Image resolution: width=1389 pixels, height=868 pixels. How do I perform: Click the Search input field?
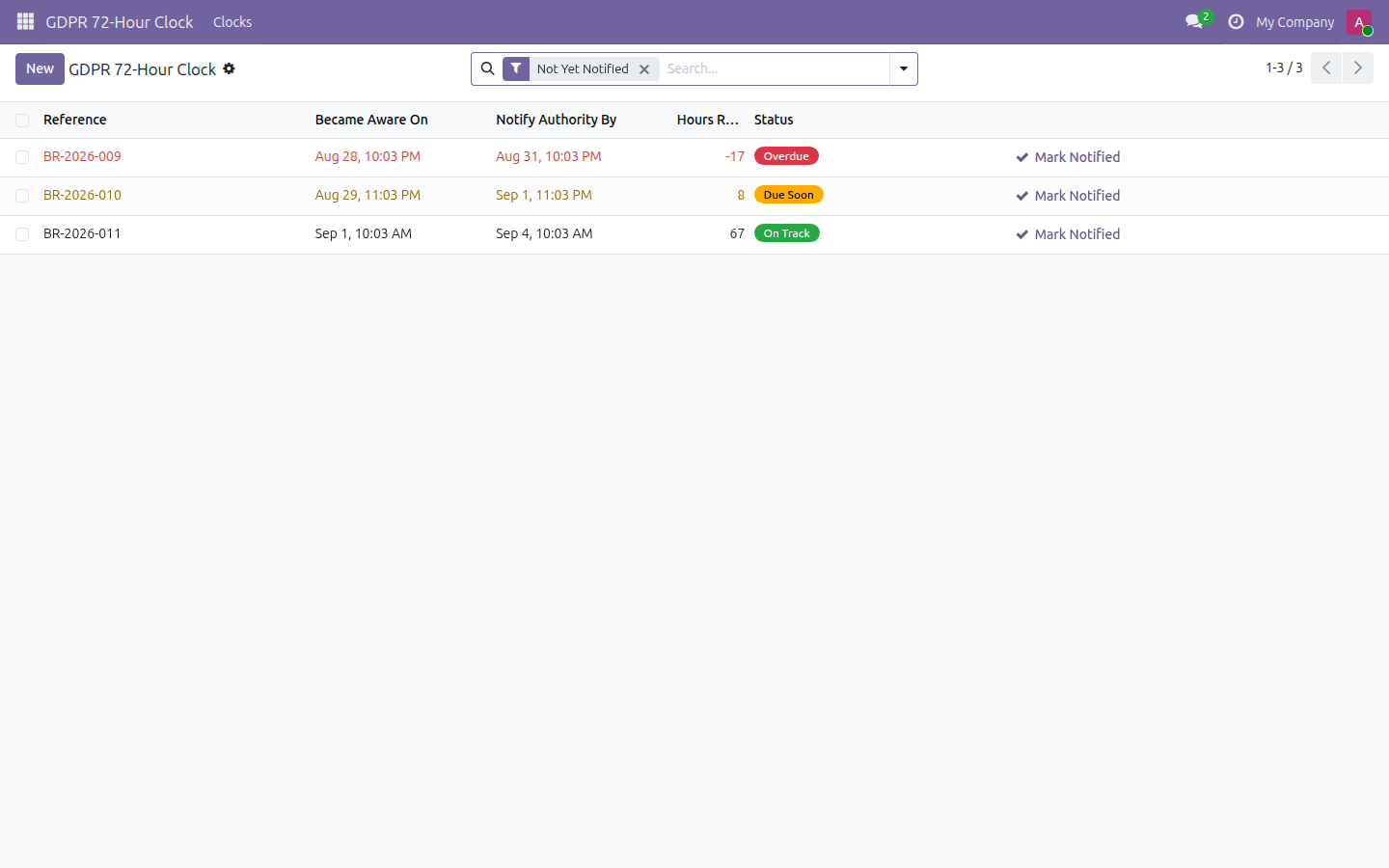pos(775,68)
